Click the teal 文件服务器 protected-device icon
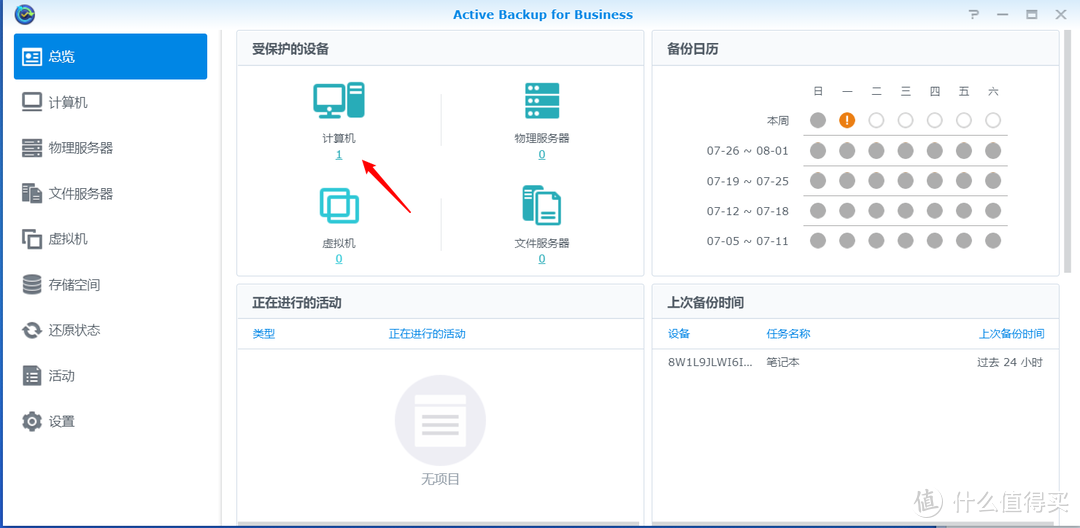 click(542, 205)
